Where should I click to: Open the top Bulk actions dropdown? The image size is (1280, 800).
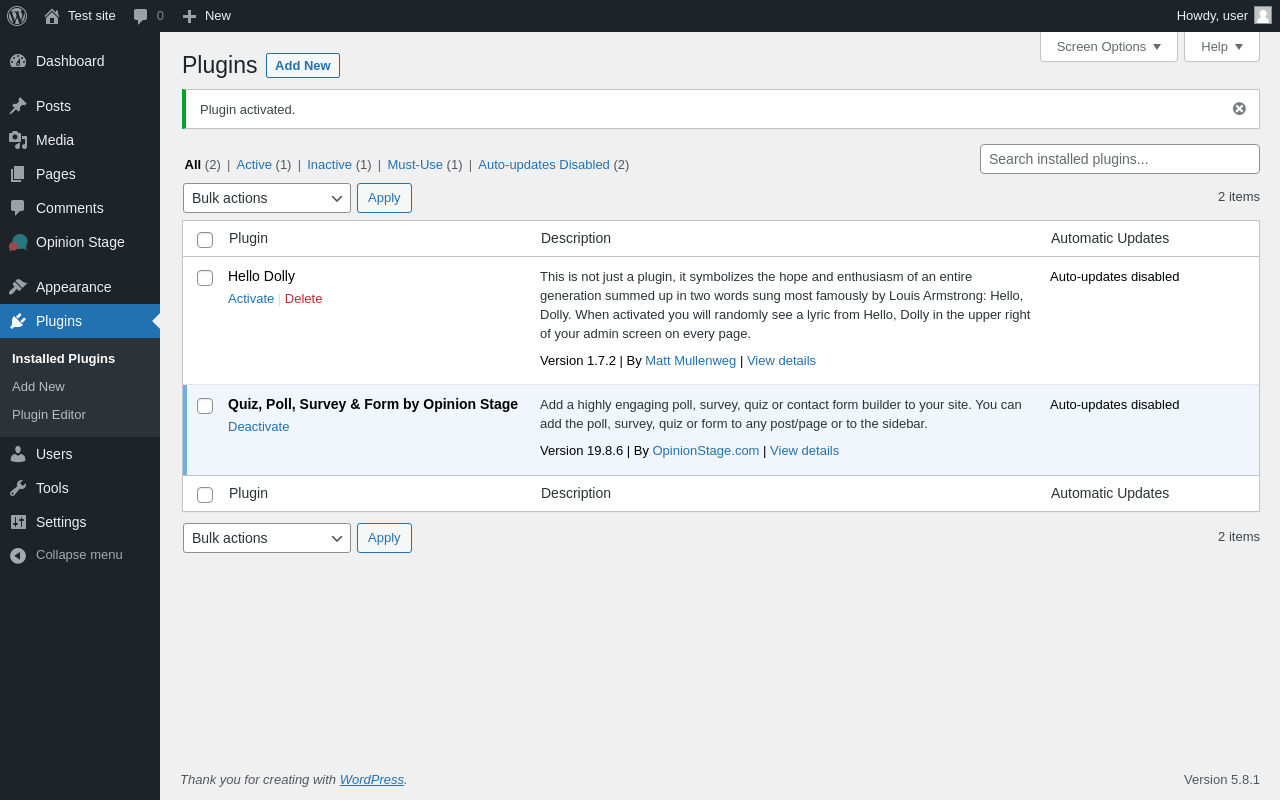[x=267, y=198]
